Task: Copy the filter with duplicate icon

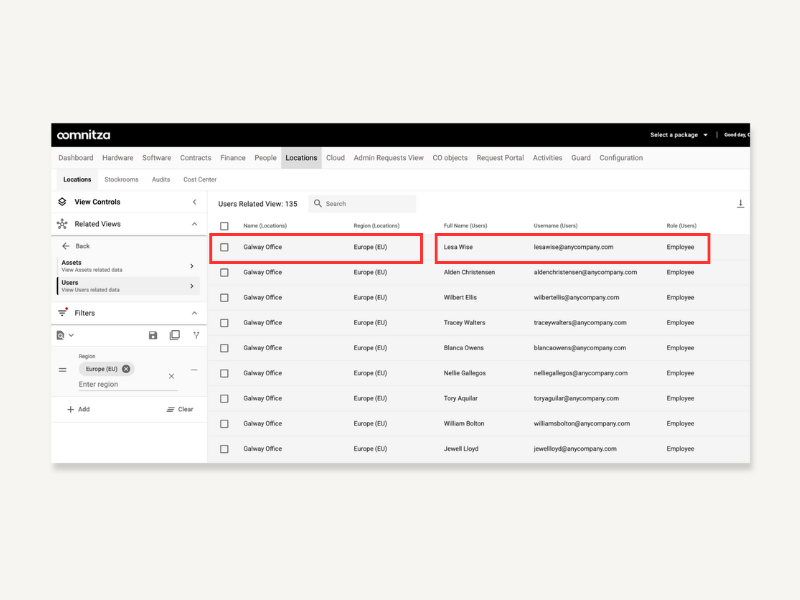Action: tap(174, 335)
